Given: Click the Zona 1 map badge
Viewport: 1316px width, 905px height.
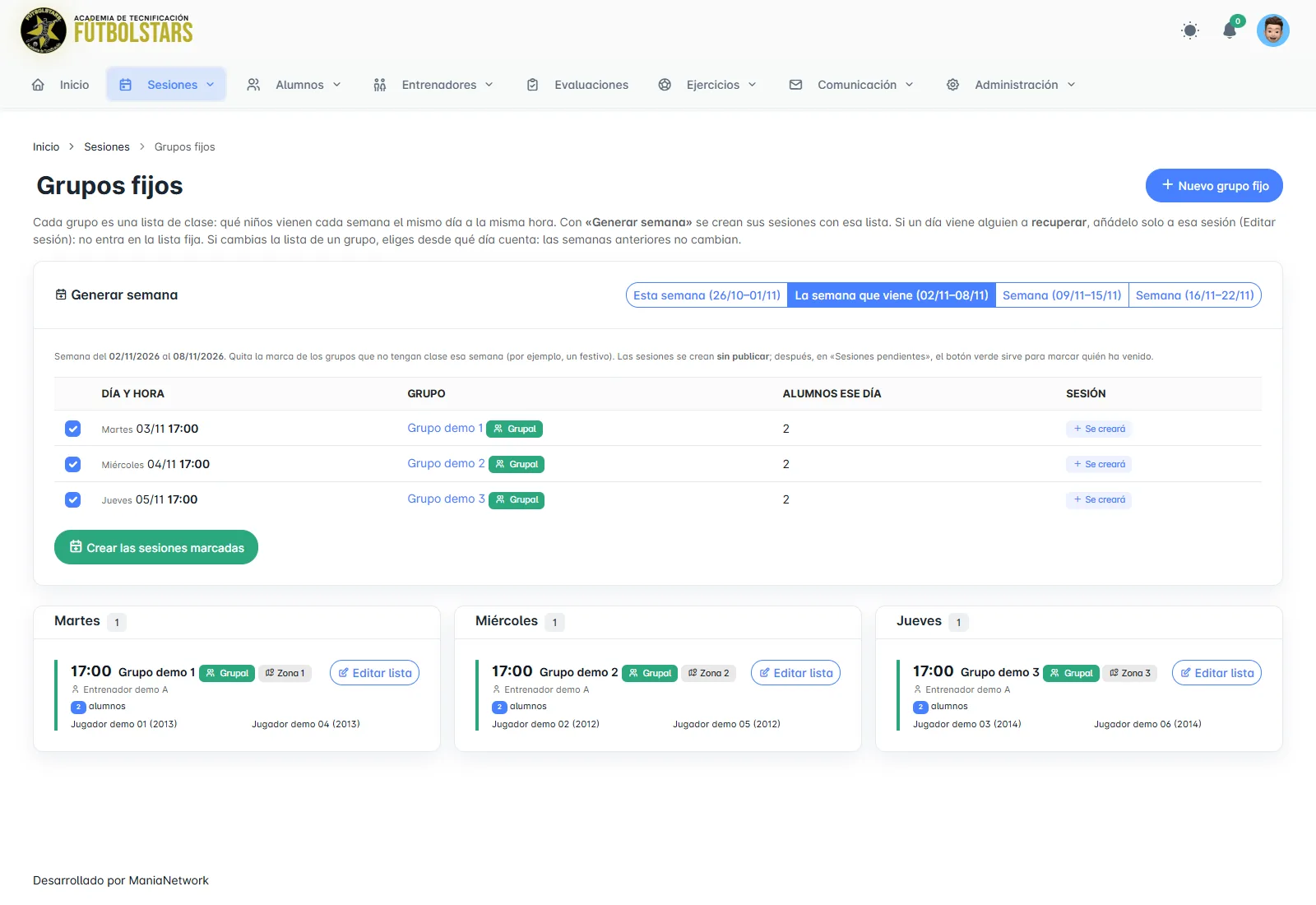Looking at the screenshot, I should pos(285,673).
